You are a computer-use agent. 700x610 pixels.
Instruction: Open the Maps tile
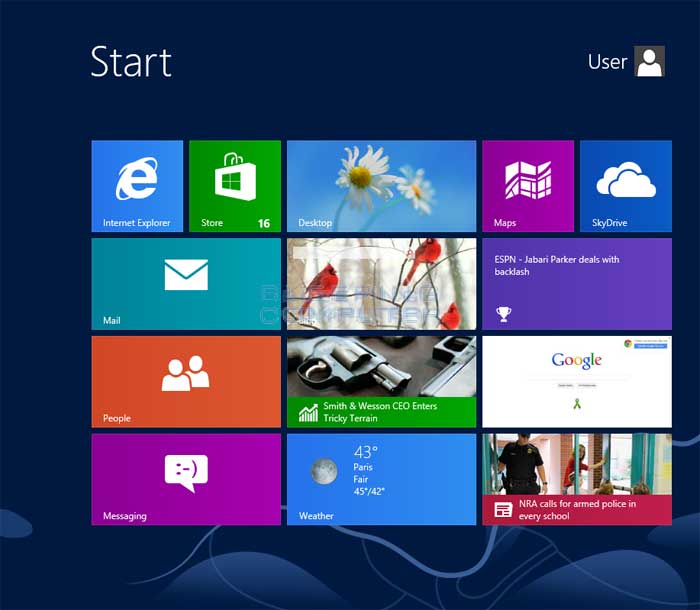pos(528,186)
